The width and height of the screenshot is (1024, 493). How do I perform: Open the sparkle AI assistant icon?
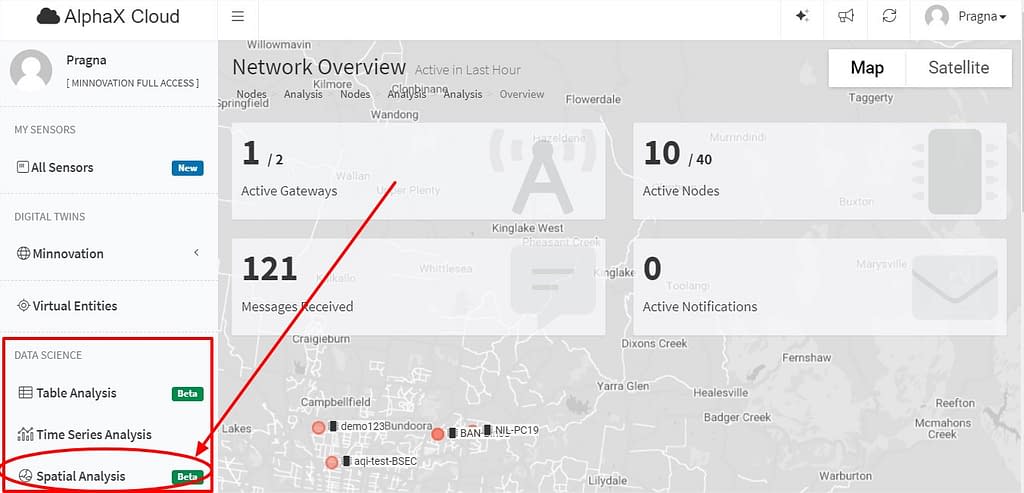[x=803, y=16]
